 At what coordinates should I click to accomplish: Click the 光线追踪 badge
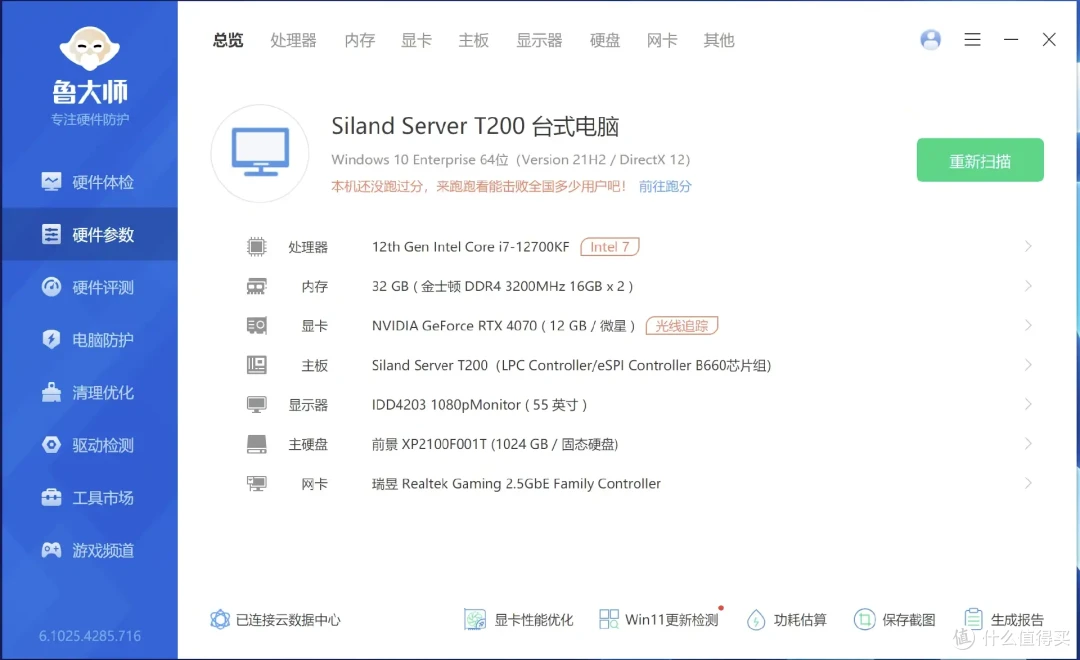(681, 325)
